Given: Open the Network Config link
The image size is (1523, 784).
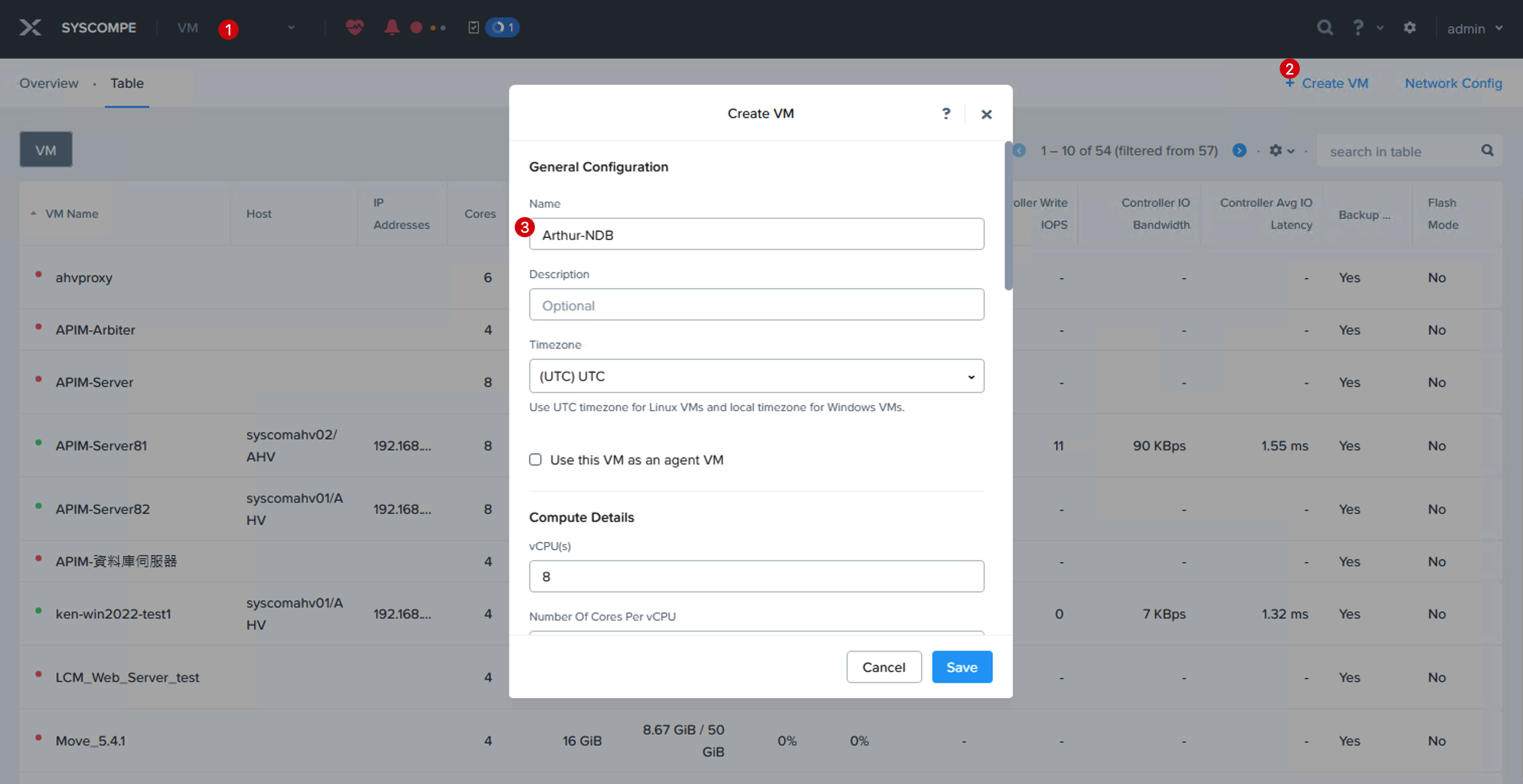Looking at the screenshot, I should point(1452,83).
